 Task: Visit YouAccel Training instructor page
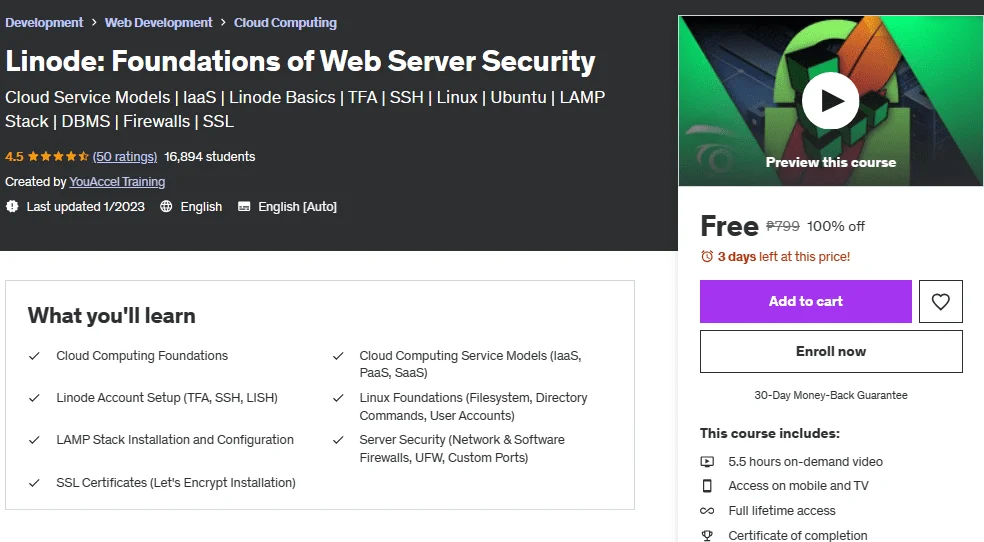(x=117, y=181)
